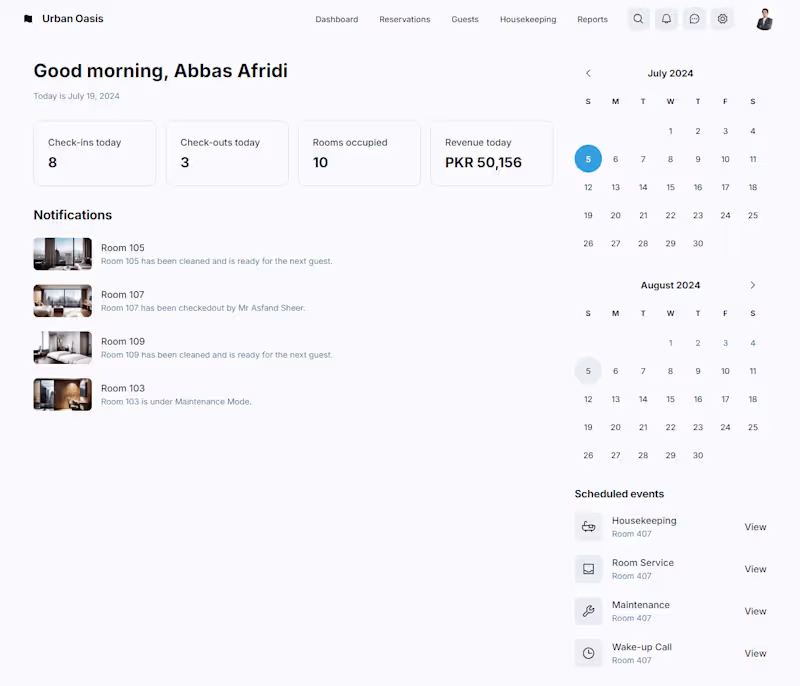The image size is (800, 686).
Task: Open the chat messages icon
Action: [694, 19]
